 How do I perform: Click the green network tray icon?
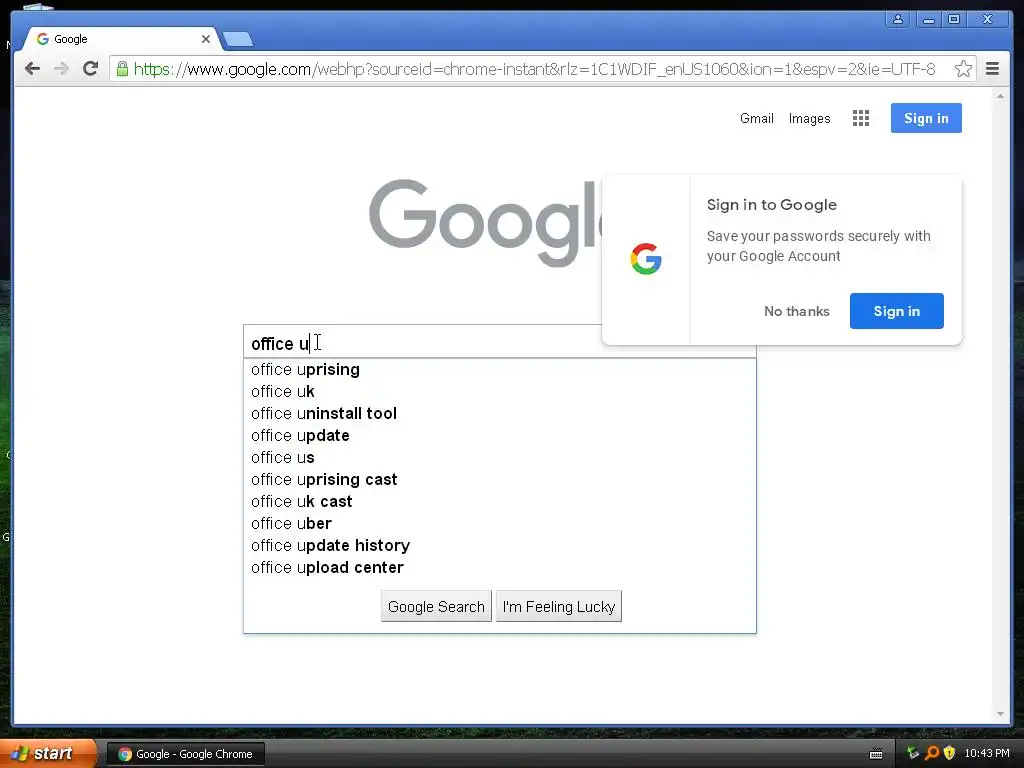(x=912, y=753)
